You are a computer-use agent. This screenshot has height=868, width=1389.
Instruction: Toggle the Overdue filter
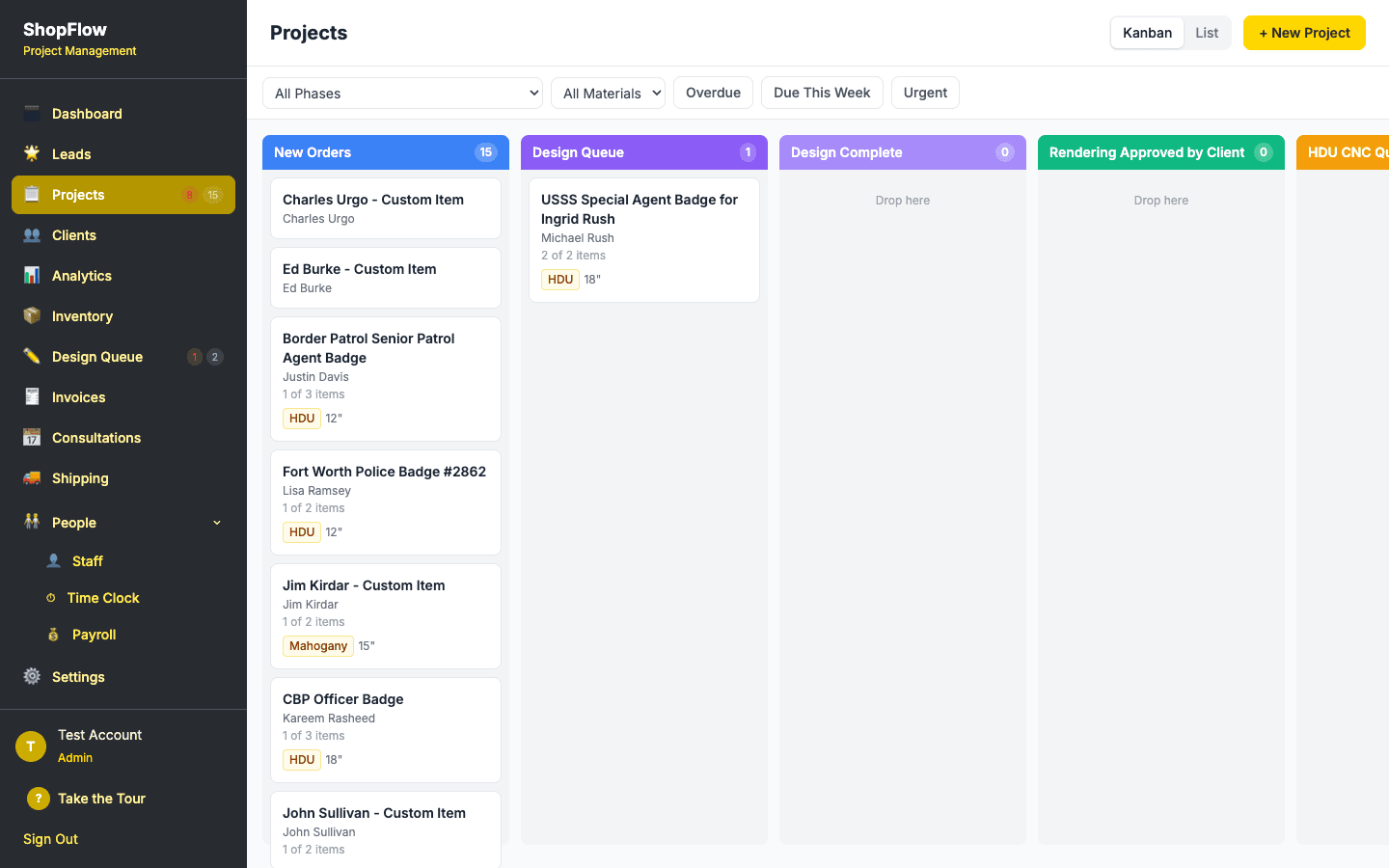tap(713, 93)
